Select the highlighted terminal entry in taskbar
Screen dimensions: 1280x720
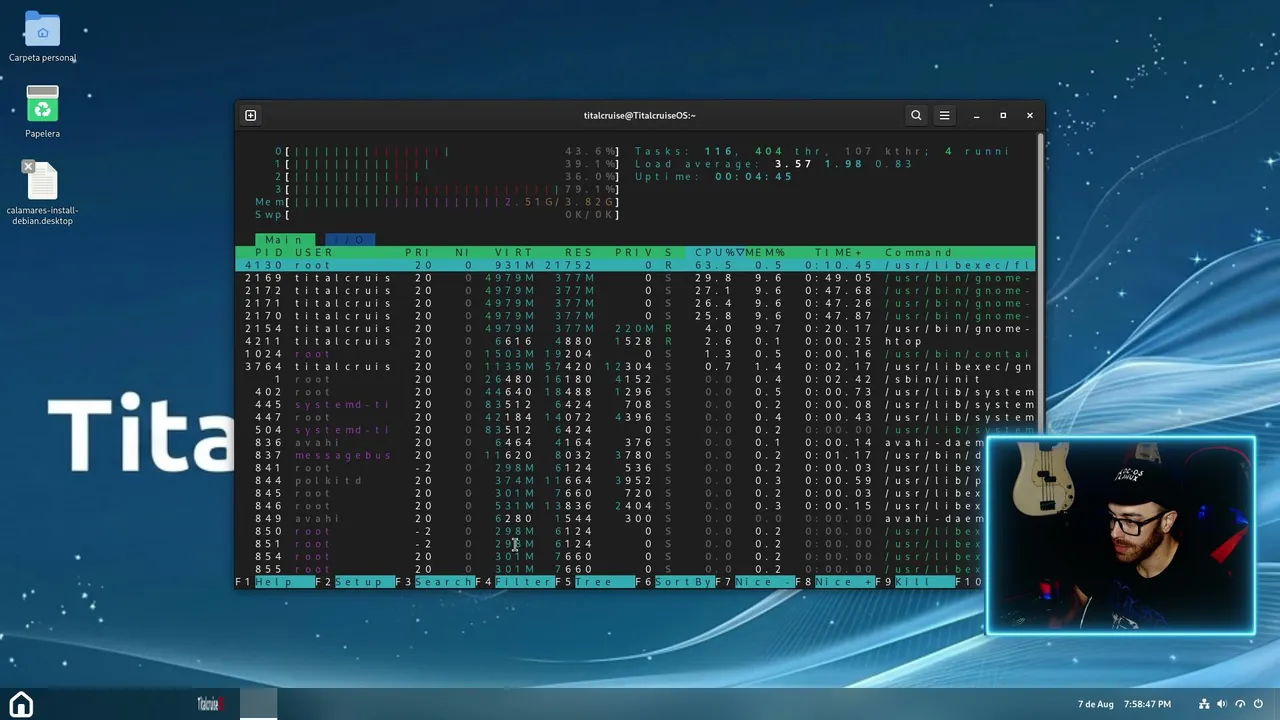pyautogui.click(x=259, y=704)
